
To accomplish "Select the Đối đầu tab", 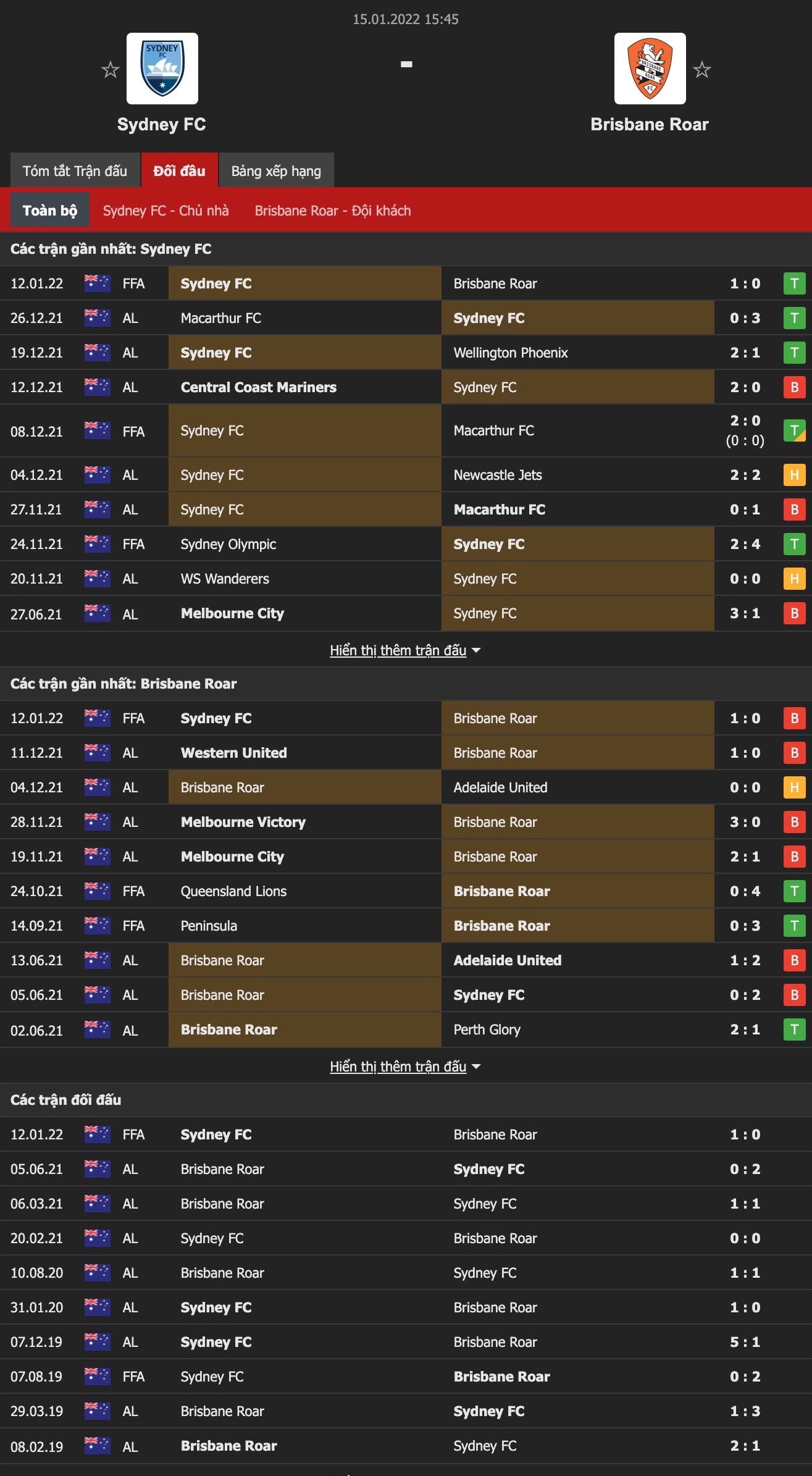I will click(179, 170).
